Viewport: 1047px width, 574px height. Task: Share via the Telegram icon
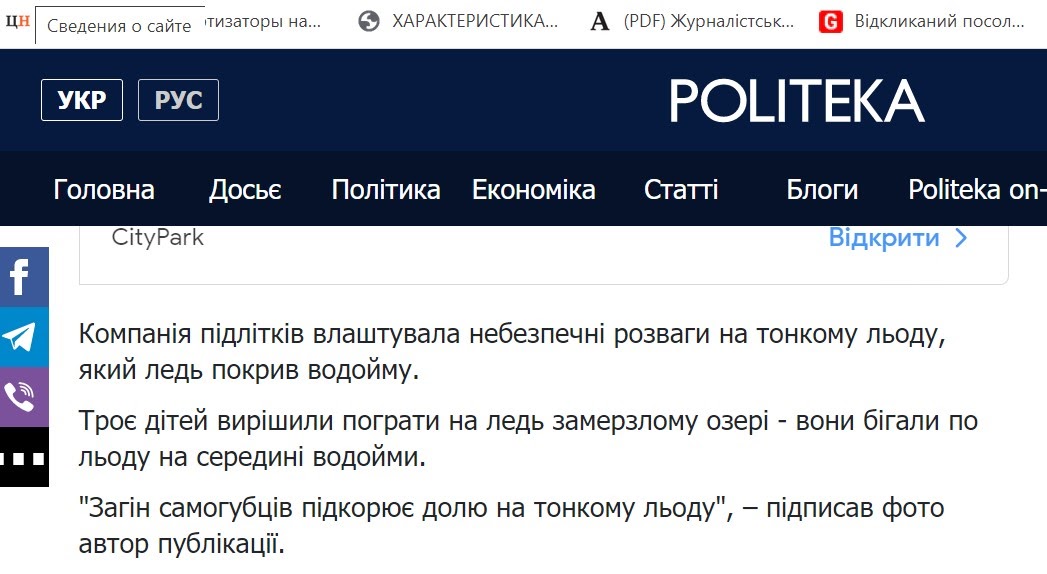pos(24,337)
